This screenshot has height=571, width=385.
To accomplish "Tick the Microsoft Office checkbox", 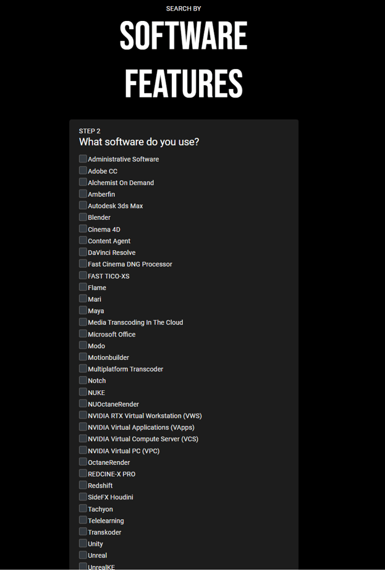I will pos(83,334).
